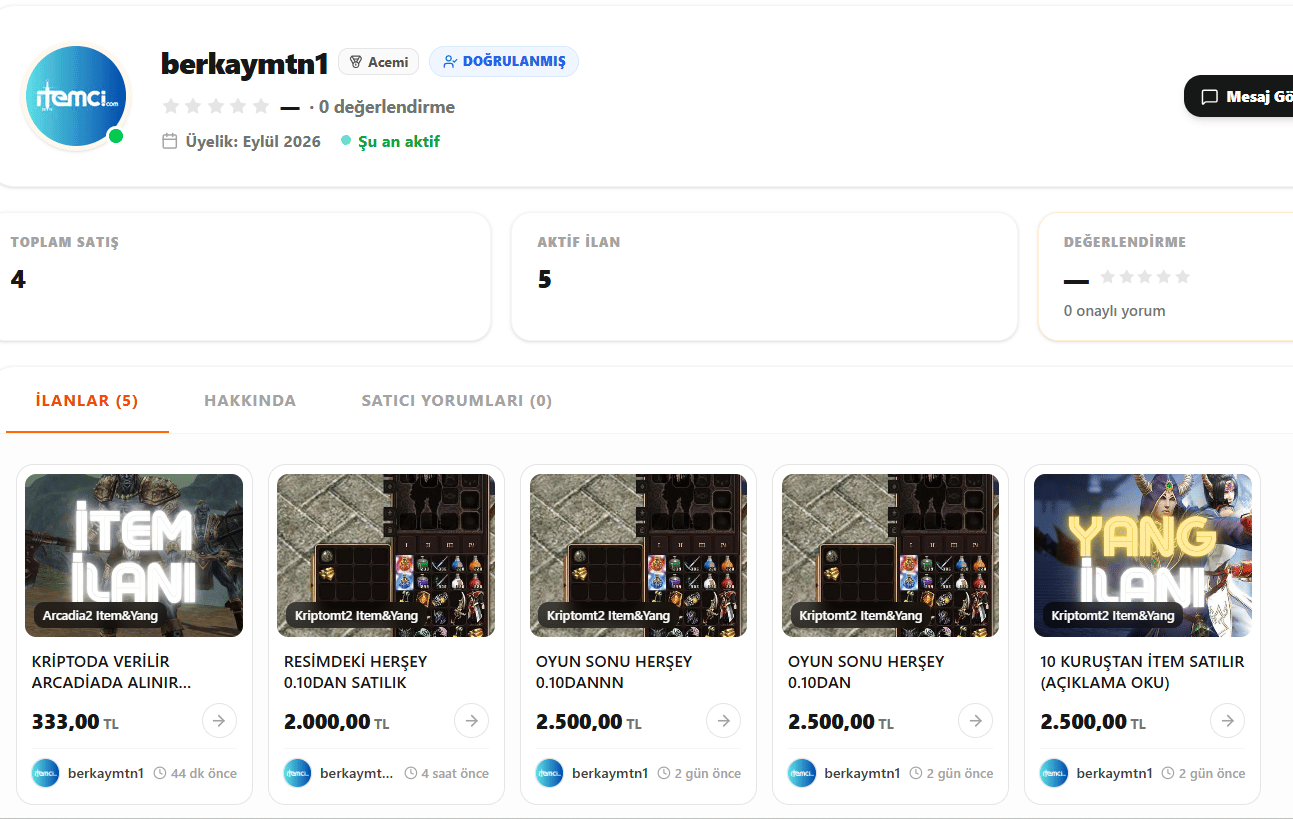Click arrow icon on OYUN SONU HERŞEY 0.10DANNN card
The height and width of the screenshot is (819, 1293).
pos(723,720)
